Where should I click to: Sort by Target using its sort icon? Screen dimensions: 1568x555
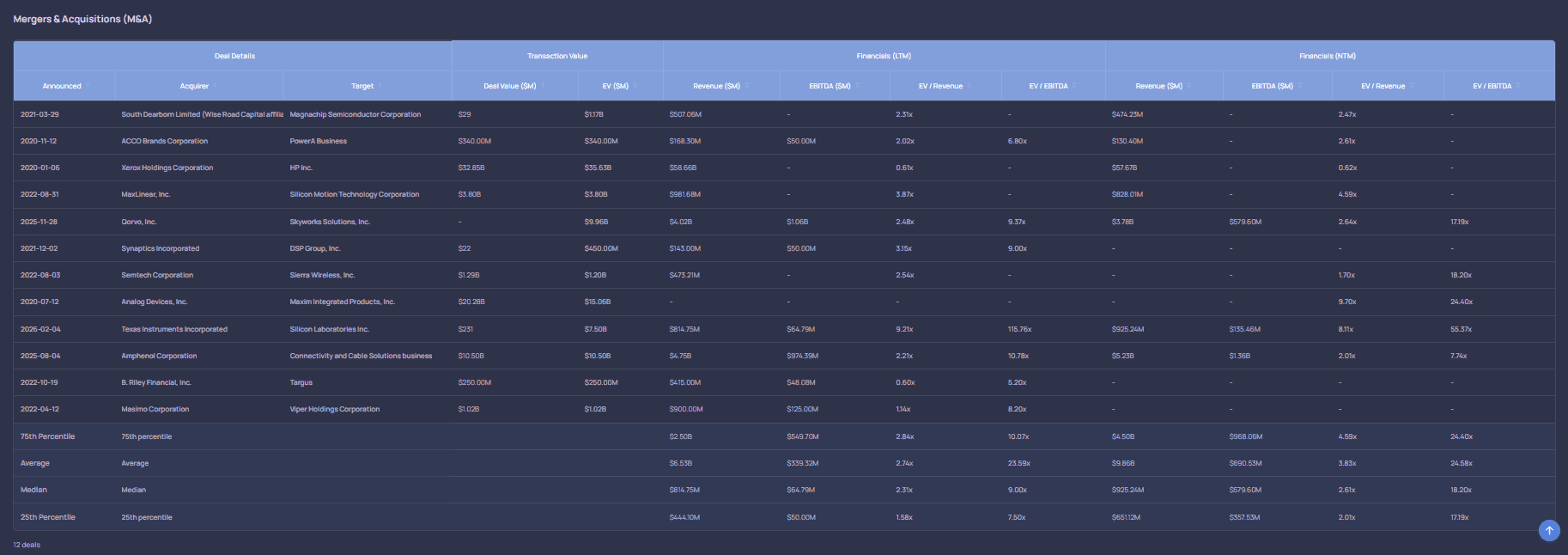(380, 86)
